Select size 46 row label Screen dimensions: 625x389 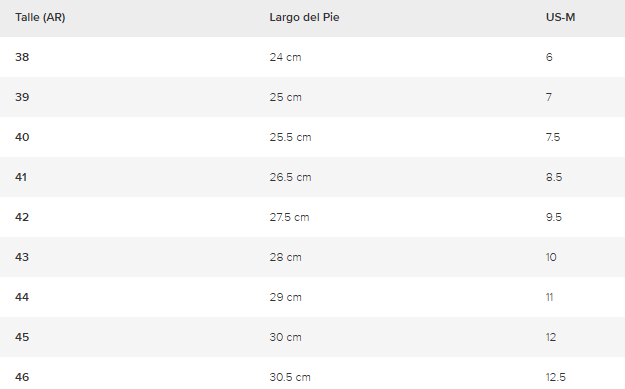click(22, 377)
